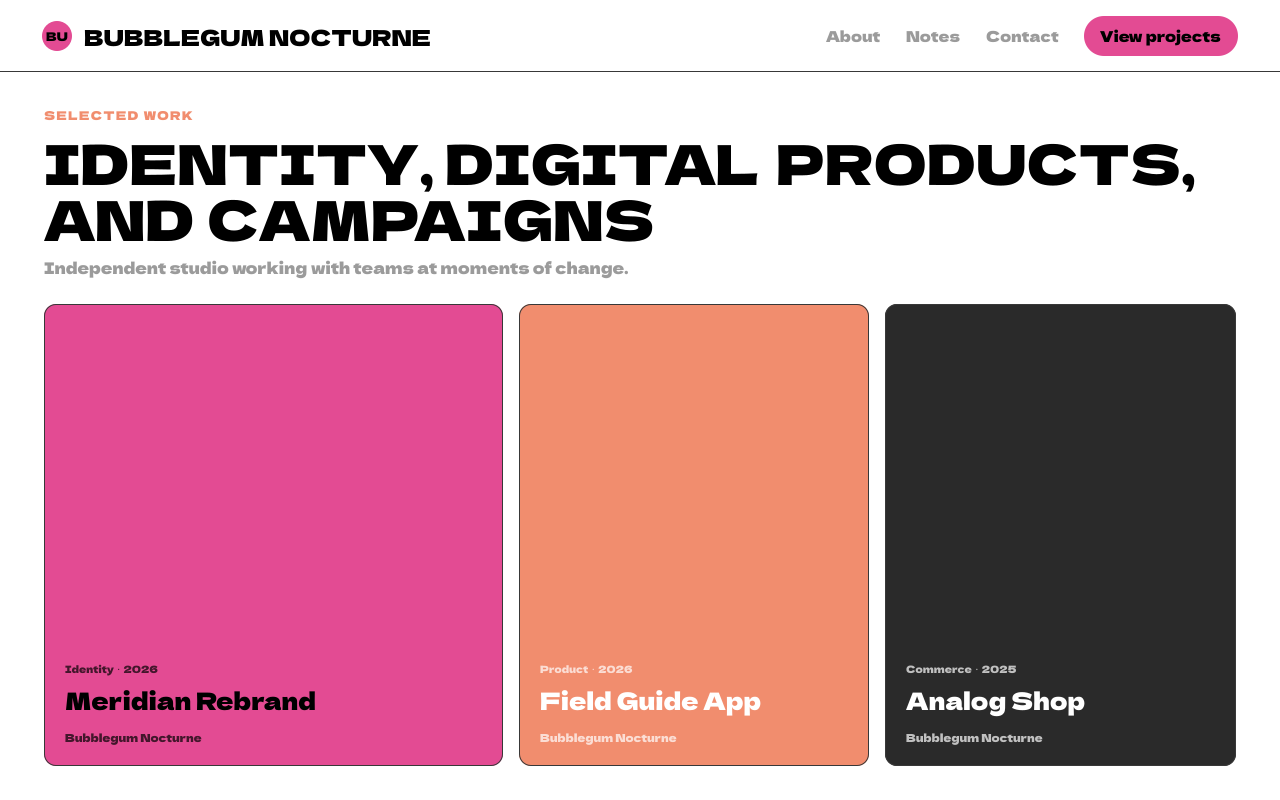Screen dimensions: 1280x800
Task: Click the main Identity, Digital Products heading
Action: pyautogui.click(x=620, y=194)
